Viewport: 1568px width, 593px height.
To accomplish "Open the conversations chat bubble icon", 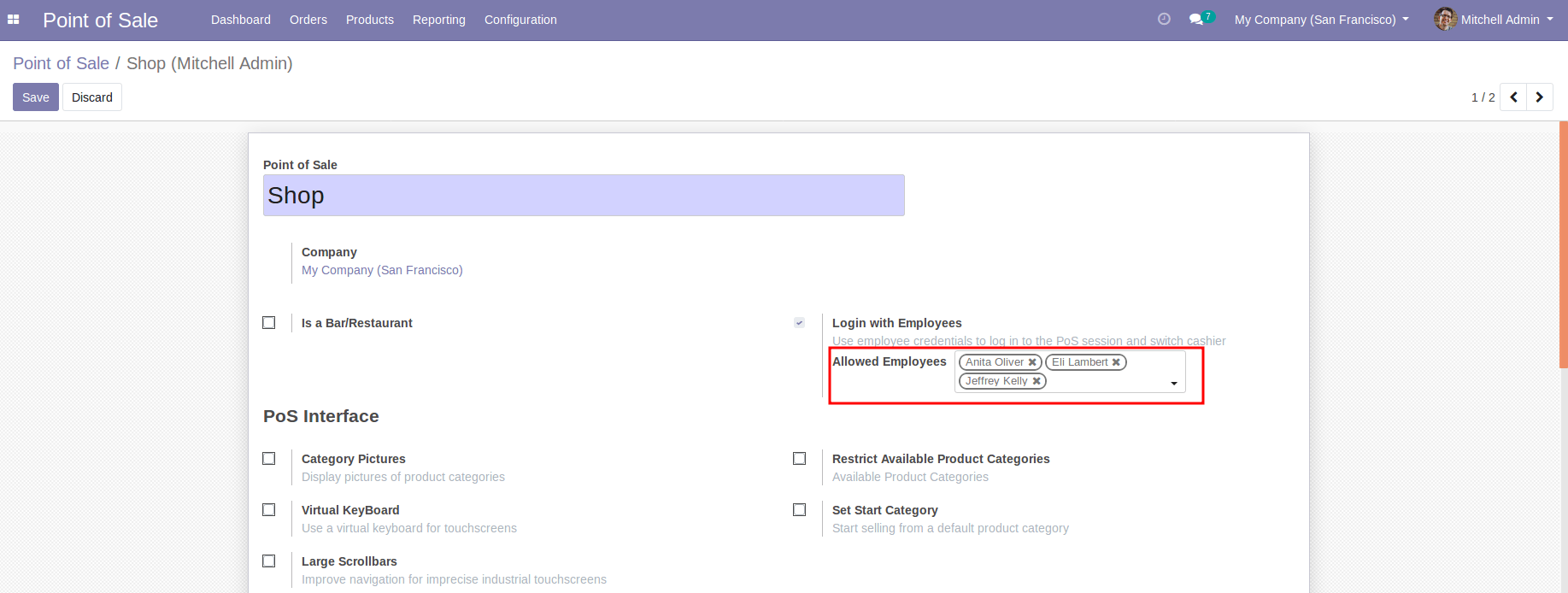I will pos(1196,19).
